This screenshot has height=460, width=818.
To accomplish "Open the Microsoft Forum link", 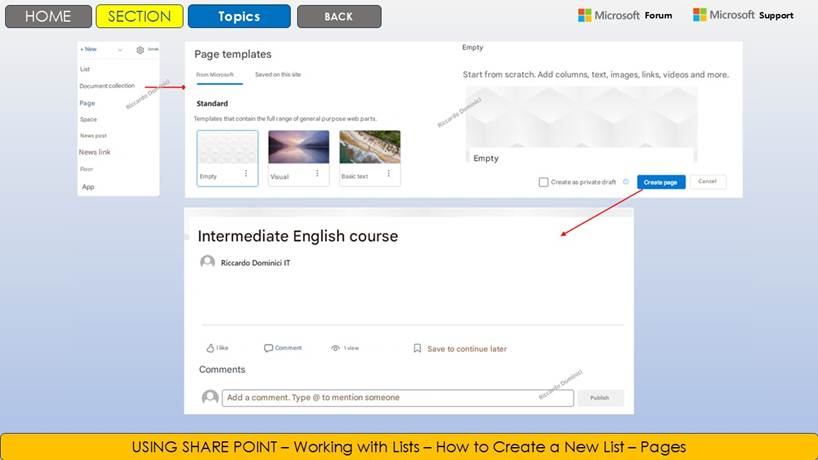I will 625,16.
